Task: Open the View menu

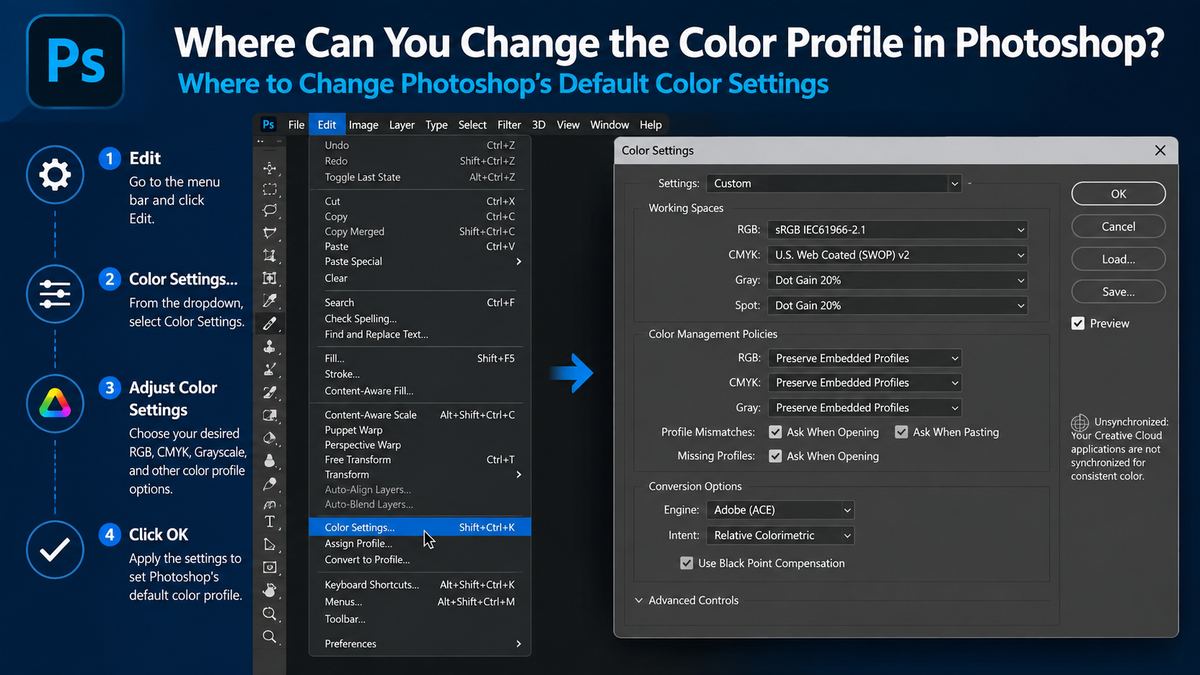Action: [x=568, y=125]
